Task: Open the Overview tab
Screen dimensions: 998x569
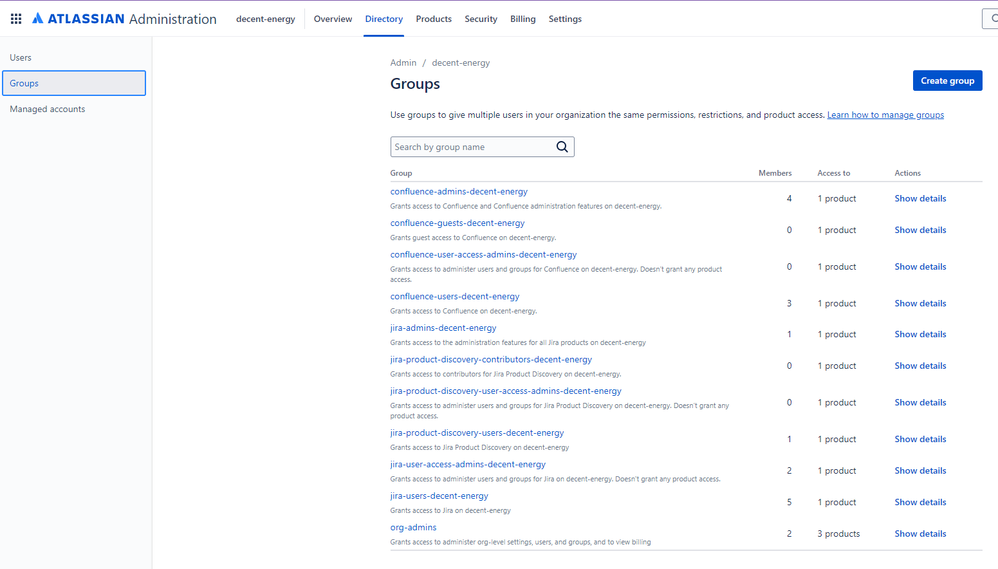Action: coord(332,19)
